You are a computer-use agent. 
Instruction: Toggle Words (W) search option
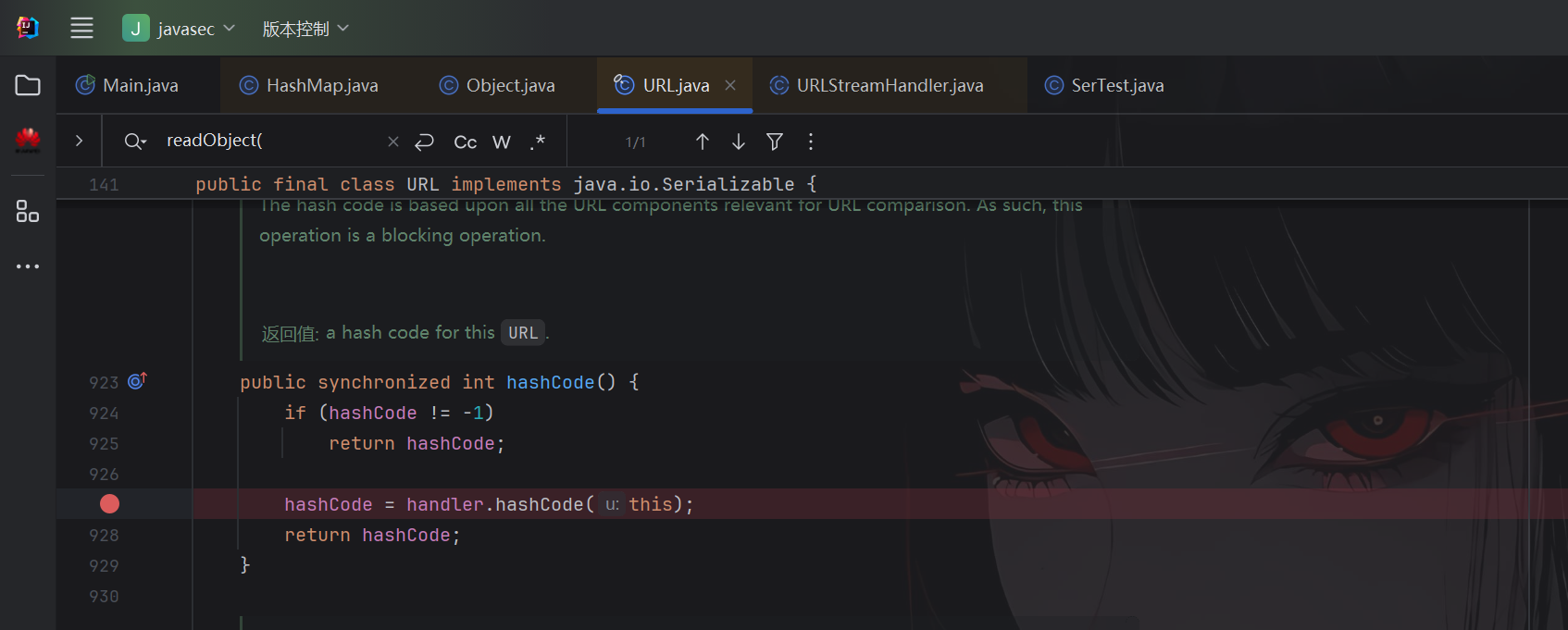pos(502,142)
